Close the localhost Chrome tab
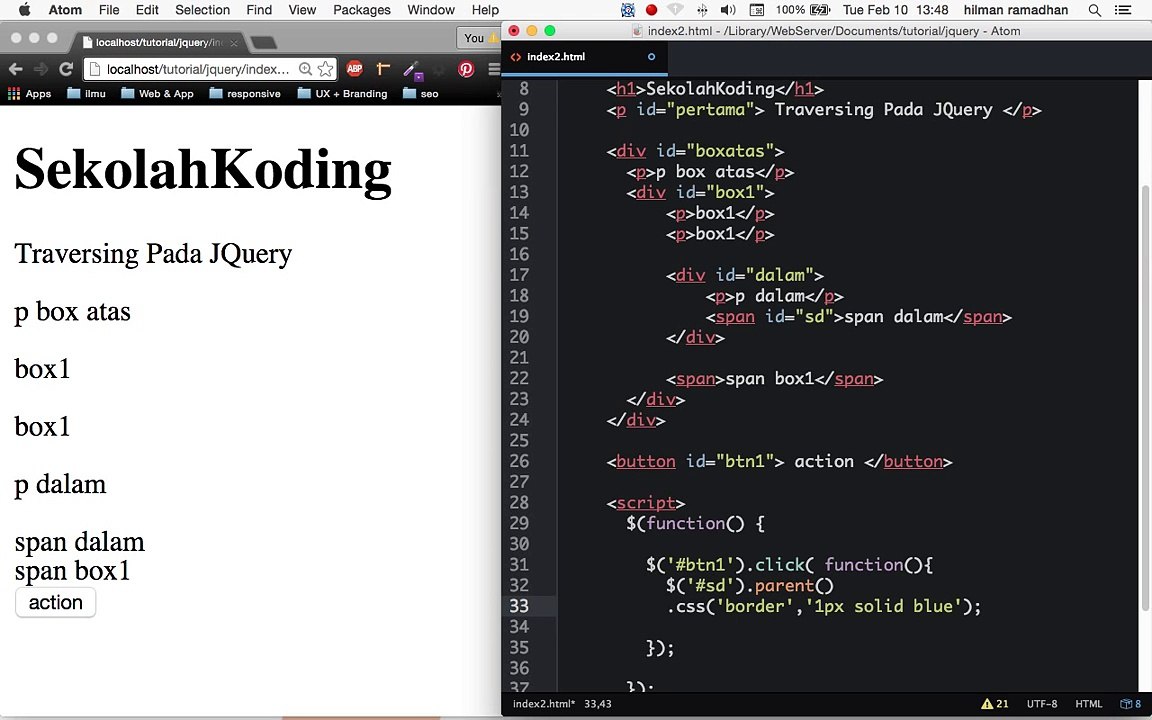This screenshot has height=720, width=1152. point(234,43)
